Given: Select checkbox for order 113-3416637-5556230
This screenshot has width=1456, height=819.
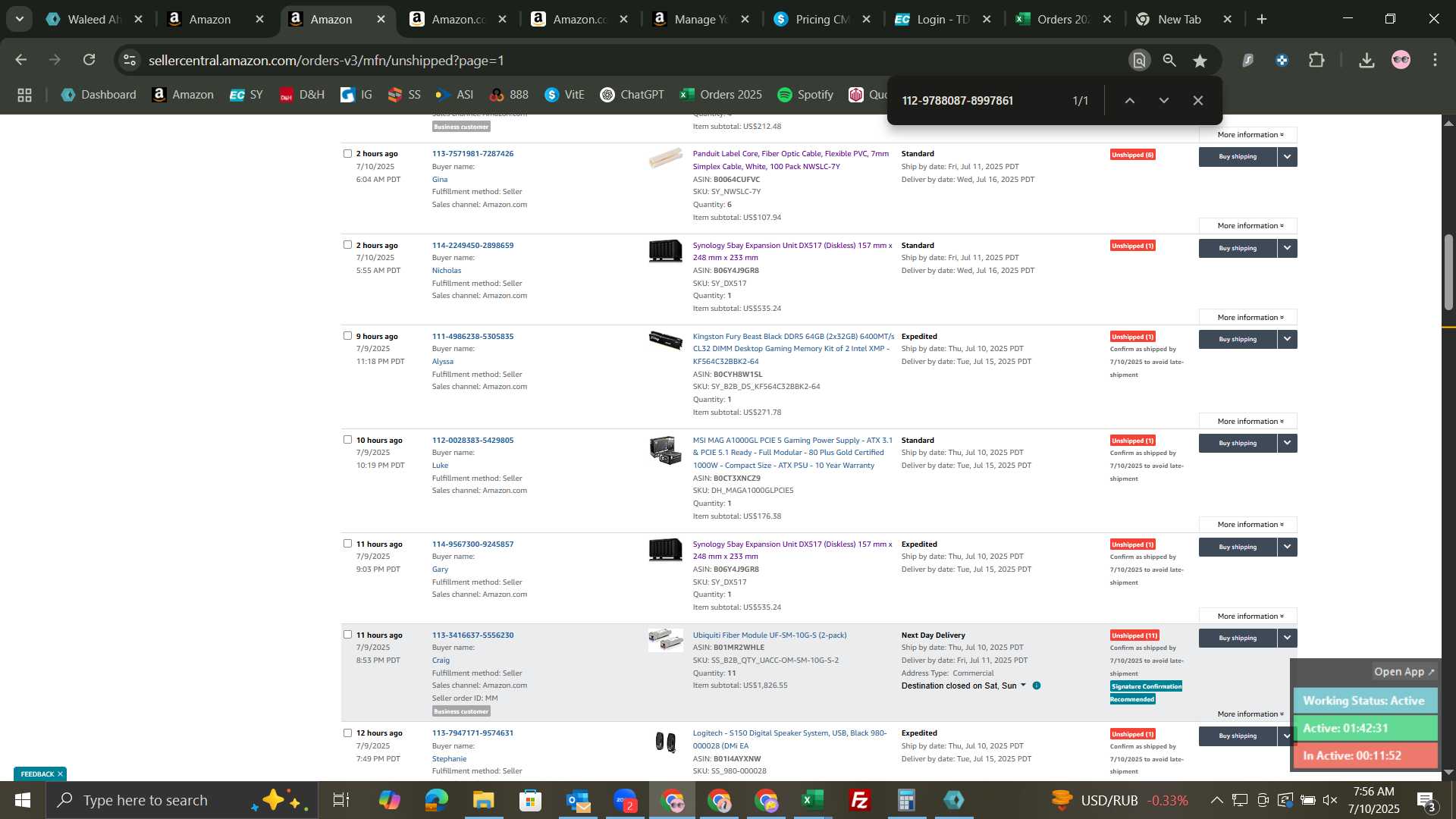Looking at the screenshot, I should coord(347,635).
